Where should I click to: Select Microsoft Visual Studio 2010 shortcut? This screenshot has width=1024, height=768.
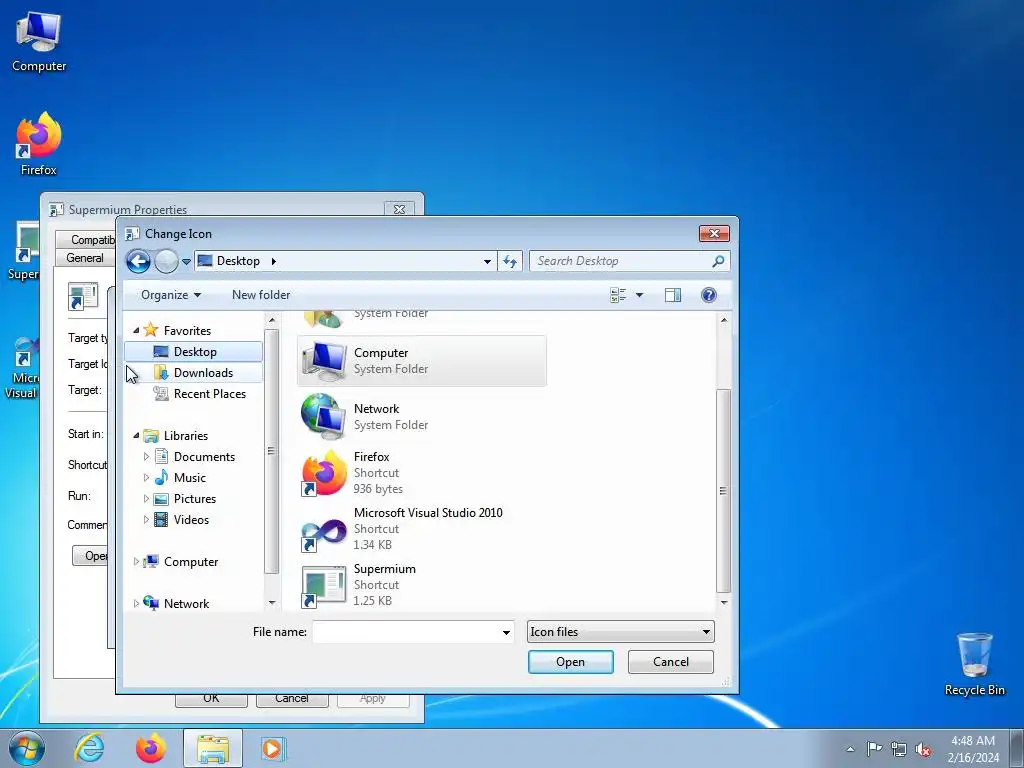421,529
